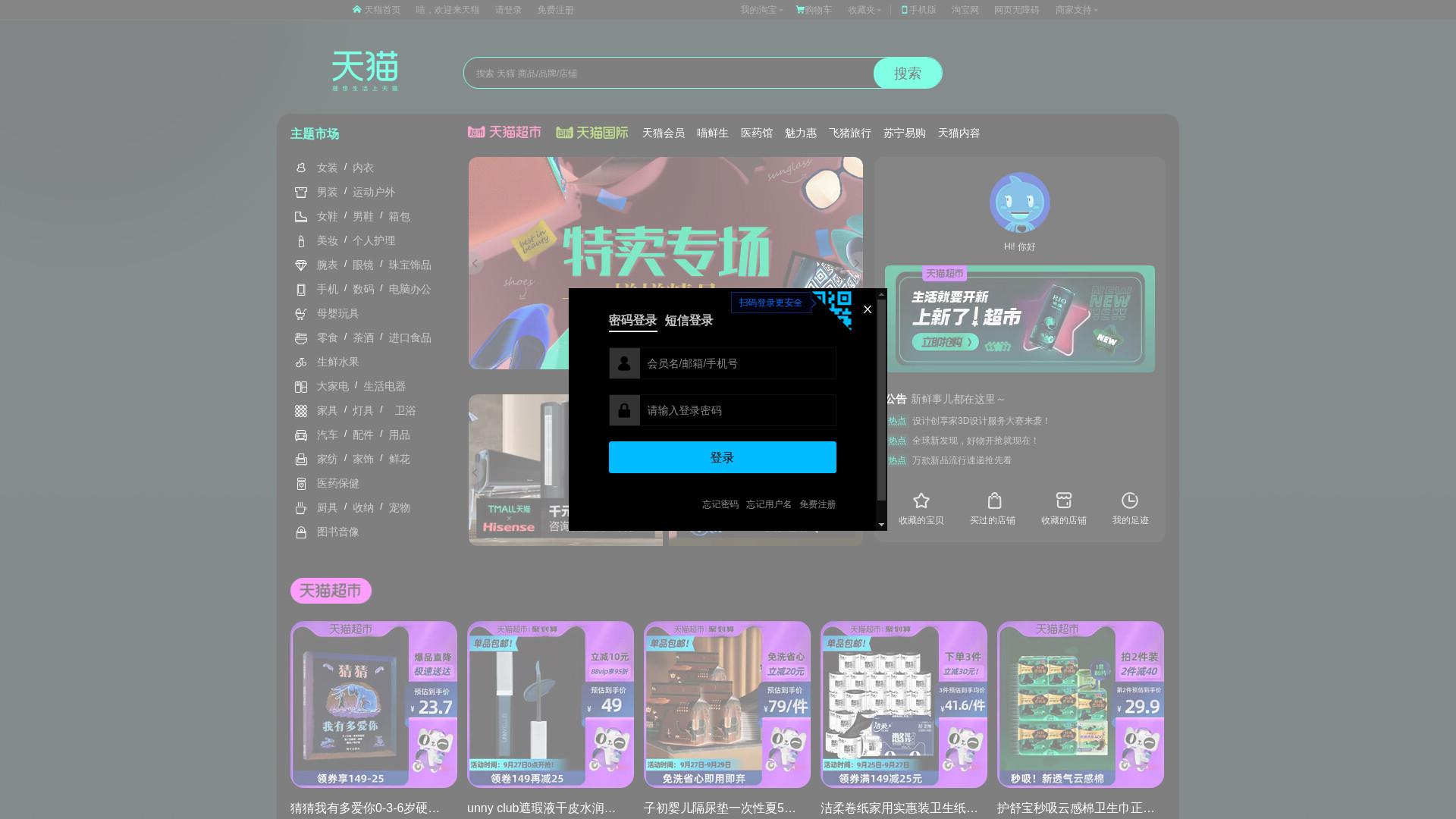Screen dimensions: 1456x819
Task: Click the 电脑办公 category link
Action: tap(410, 290)
